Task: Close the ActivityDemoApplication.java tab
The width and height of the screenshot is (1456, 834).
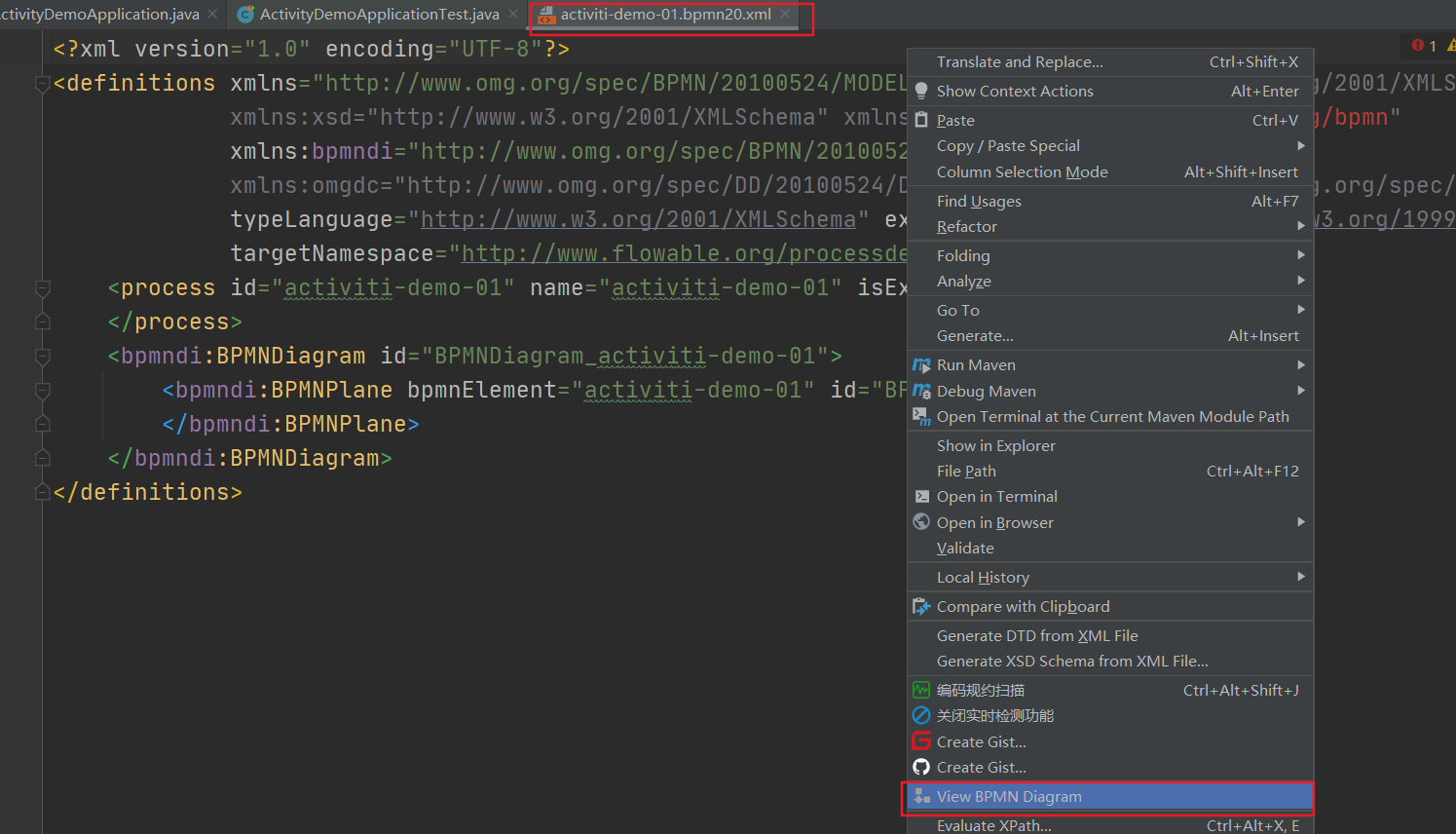Action: (212, 14)
